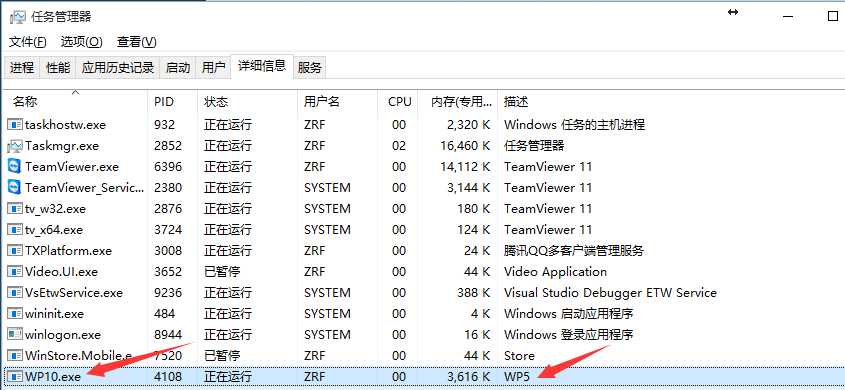Sort by the CPU column header
Viewport: 845px width, 390px height.
click(x=397, y=101)
